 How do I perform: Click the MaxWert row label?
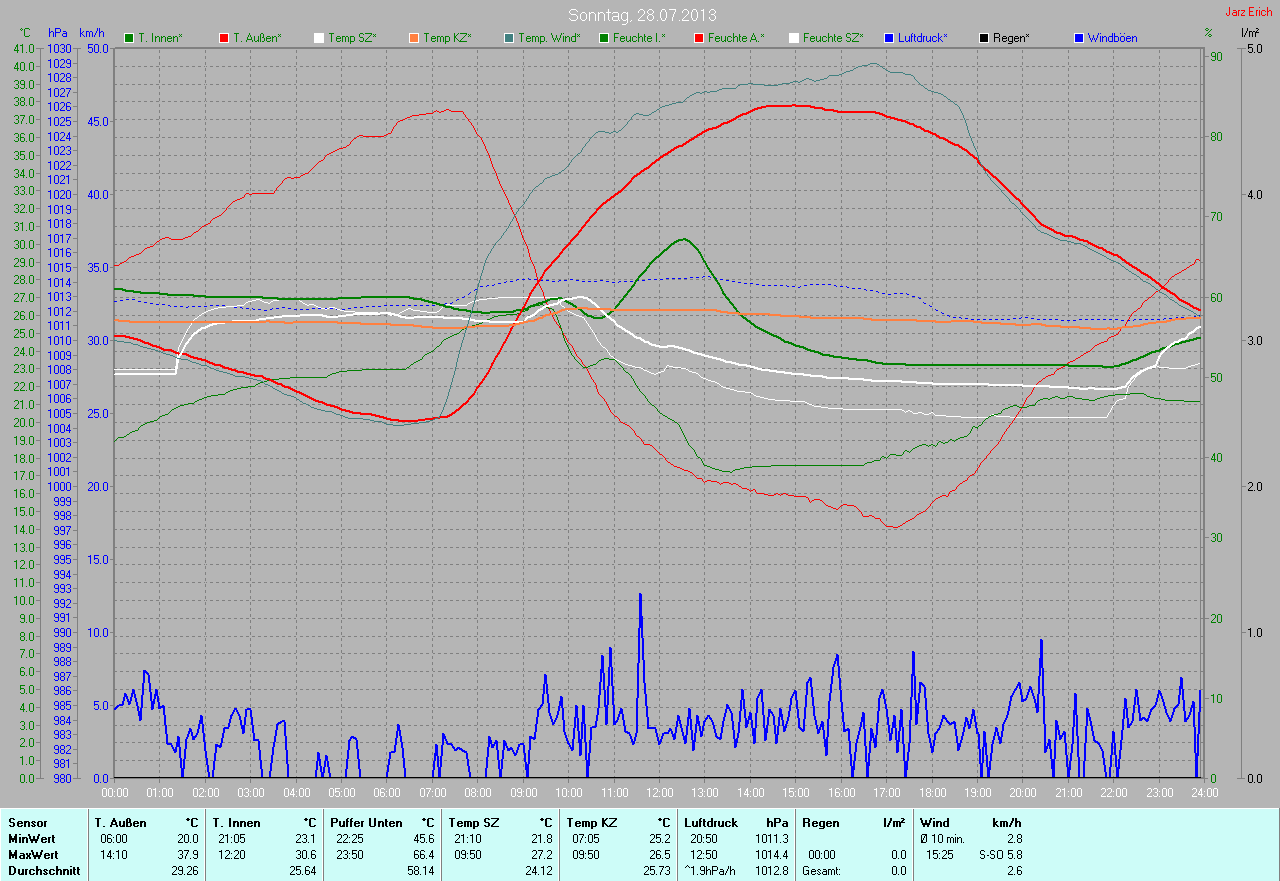click(33, 855)
